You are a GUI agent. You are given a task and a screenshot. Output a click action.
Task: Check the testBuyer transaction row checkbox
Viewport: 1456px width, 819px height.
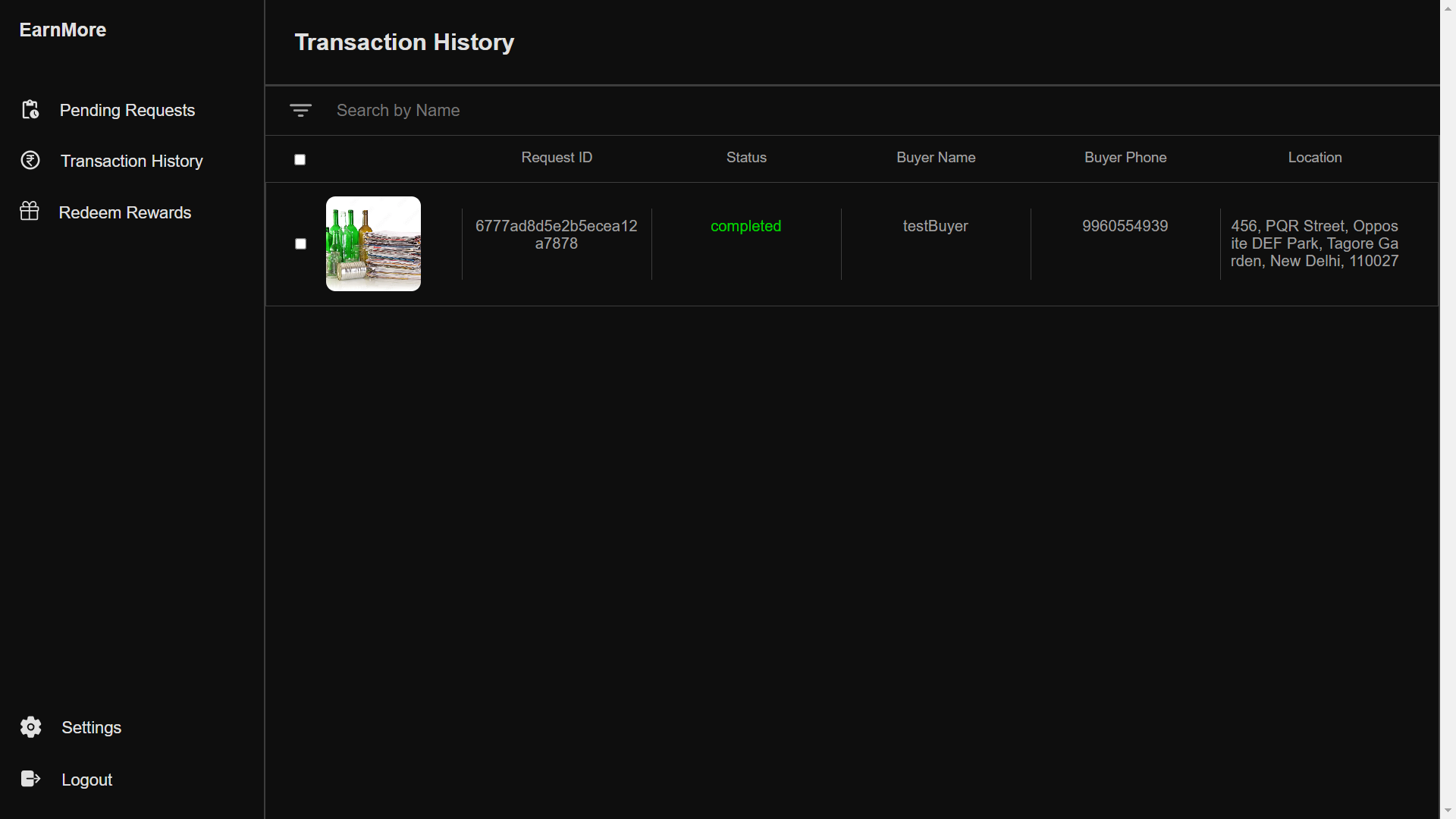pos(300,243)
